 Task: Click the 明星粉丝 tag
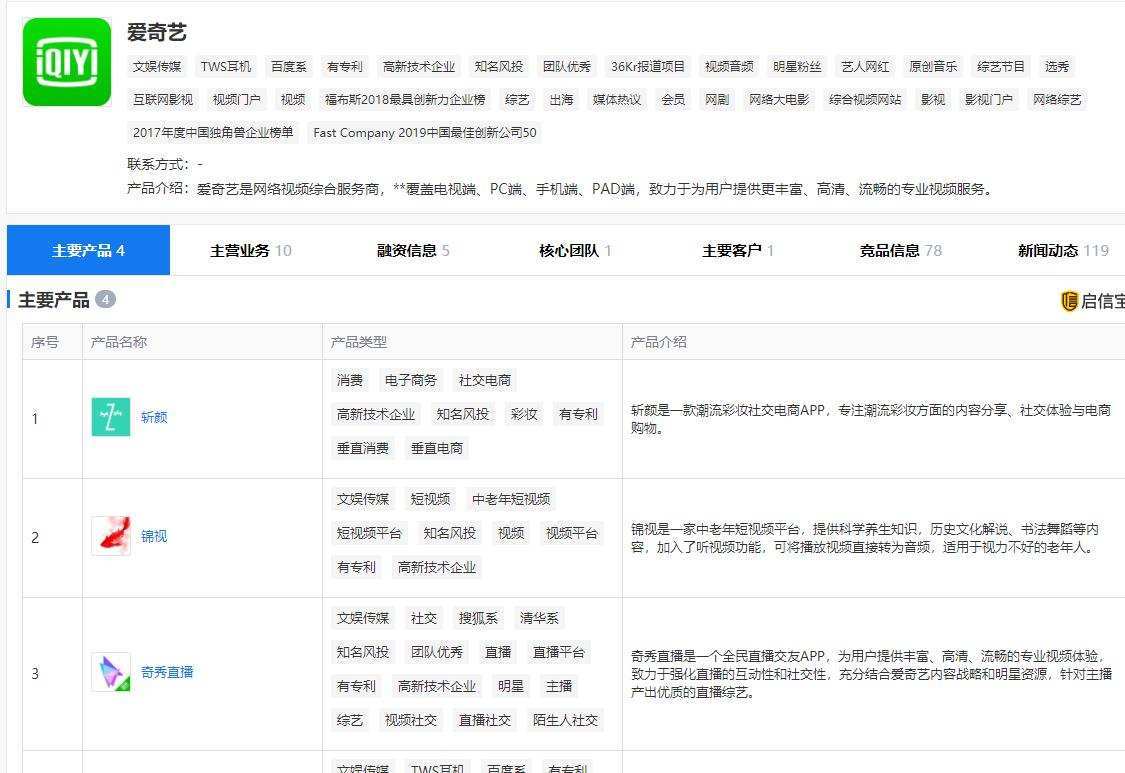coord(797,67)
